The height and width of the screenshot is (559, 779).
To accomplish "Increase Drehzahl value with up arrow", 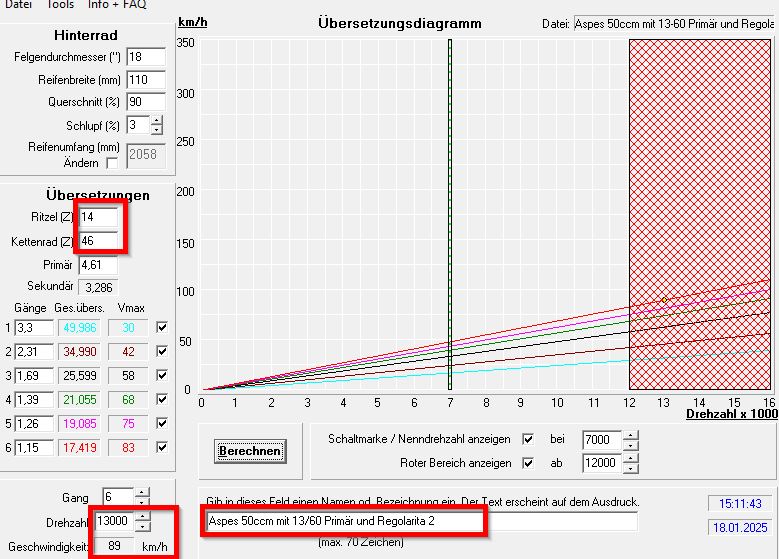I will 142,516.
